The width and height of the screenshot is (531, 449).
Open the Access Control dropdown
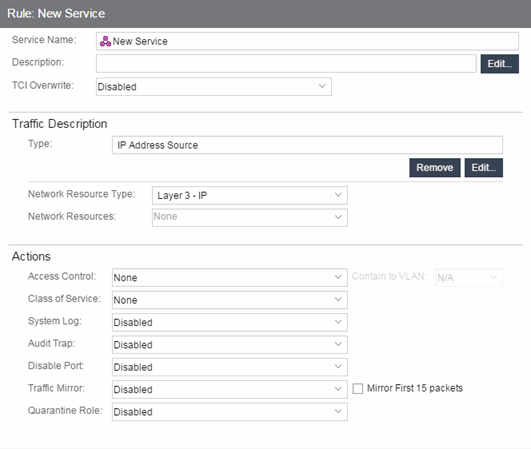[230, 278]
